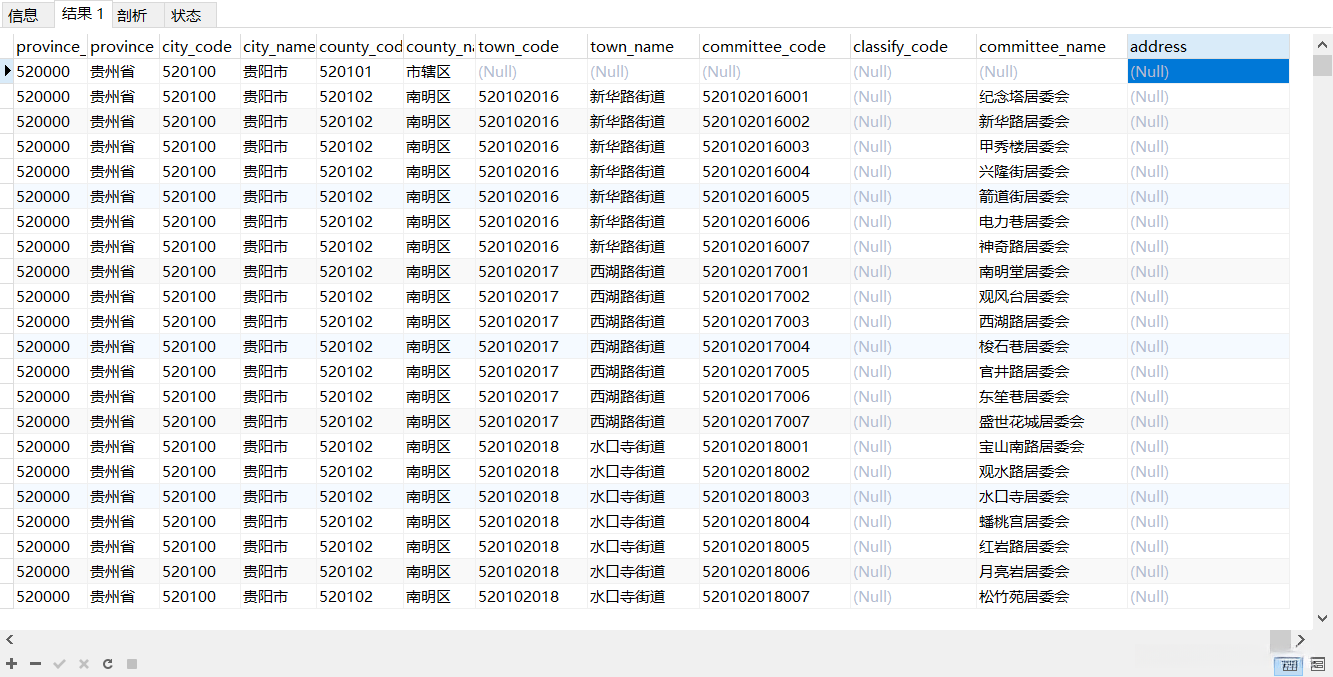Click the city_name column header
The width and height of the screenshot is (1333, 677).
(278, 46)
